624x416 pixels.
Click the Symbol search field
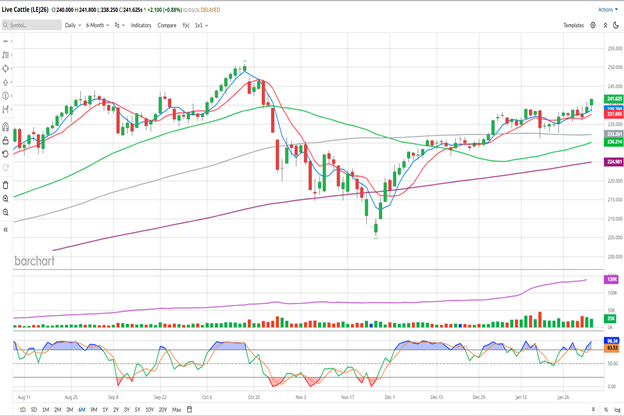click(32, 25)
